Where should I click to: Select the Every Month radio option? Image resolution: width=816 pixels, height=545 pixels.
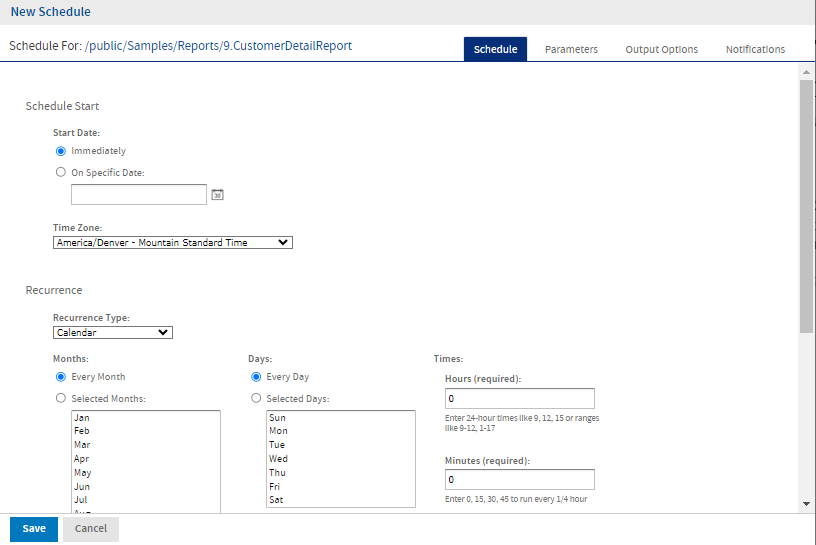click(x=61, y=376)
